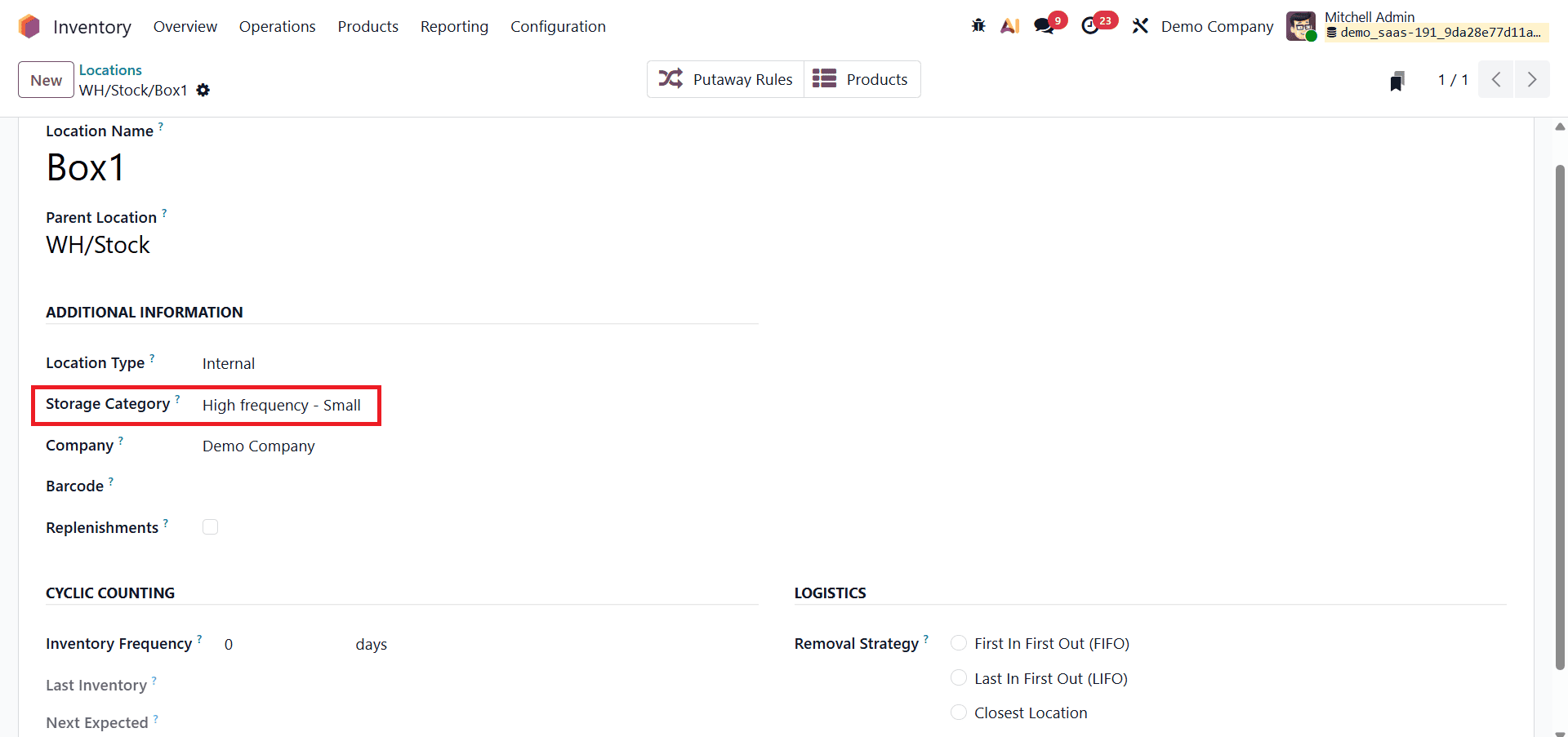The width and height of the screenshot is (1568, 737).
Task: Enable the Replenishments checkbox
Action: pos(211,526)
